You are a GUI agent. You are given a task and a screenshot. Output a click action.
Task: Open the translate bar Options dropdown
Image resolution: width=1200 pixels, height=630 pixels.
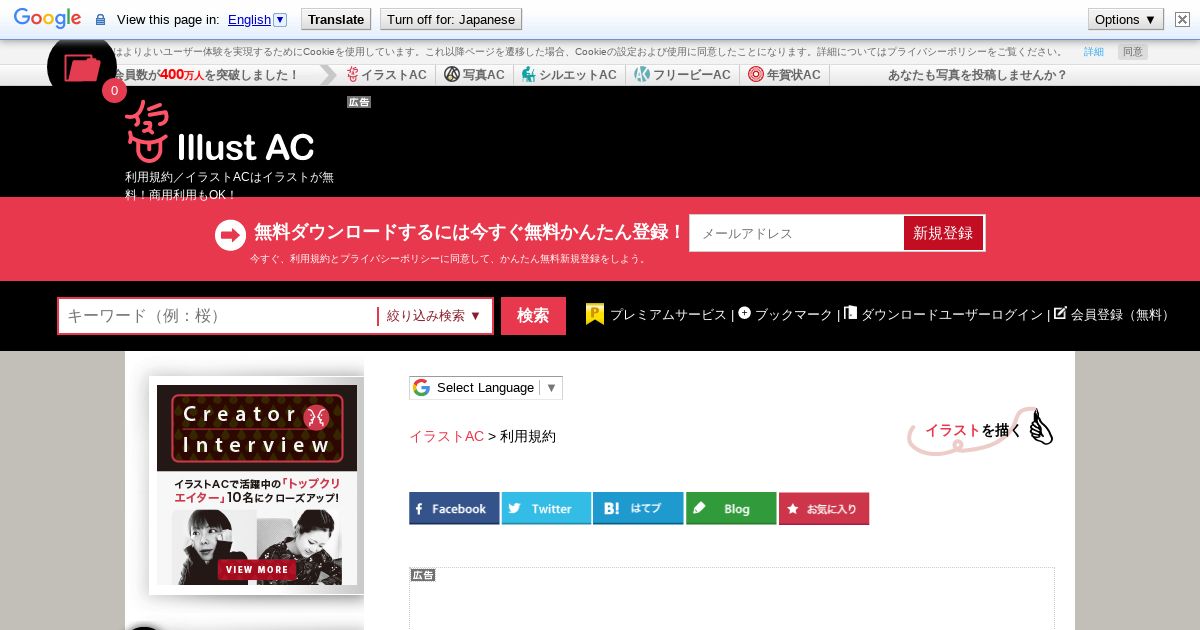1126,19
